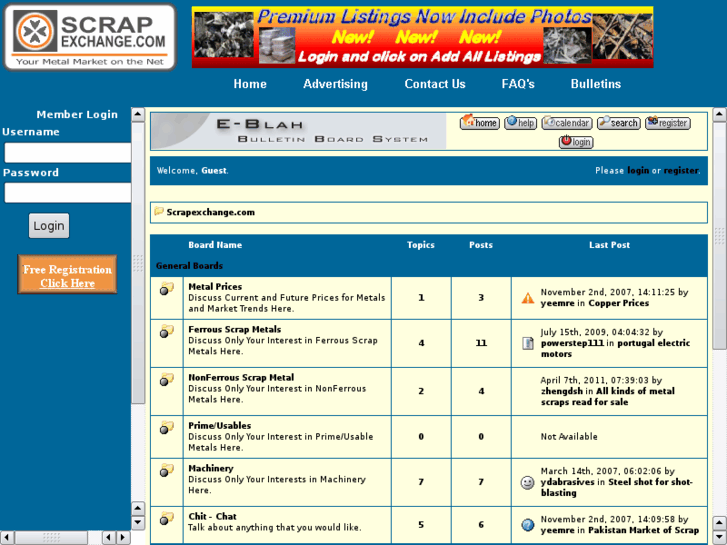Open ydabrasives user profile link
The width and height of the screenshot is (727, 545).
coord(568,482)
